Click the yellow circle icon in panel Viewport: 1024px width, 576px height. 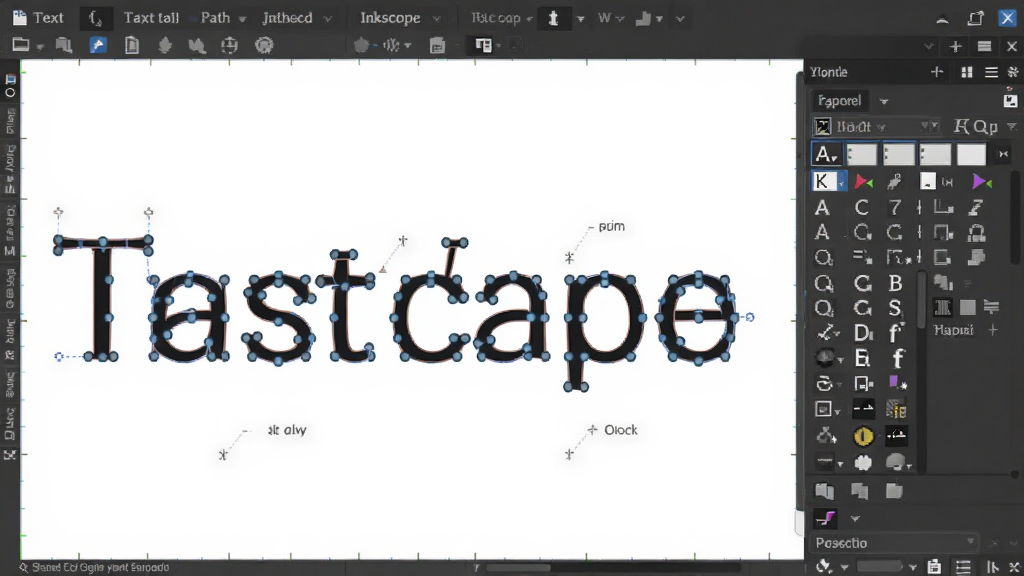pos(863,436)
